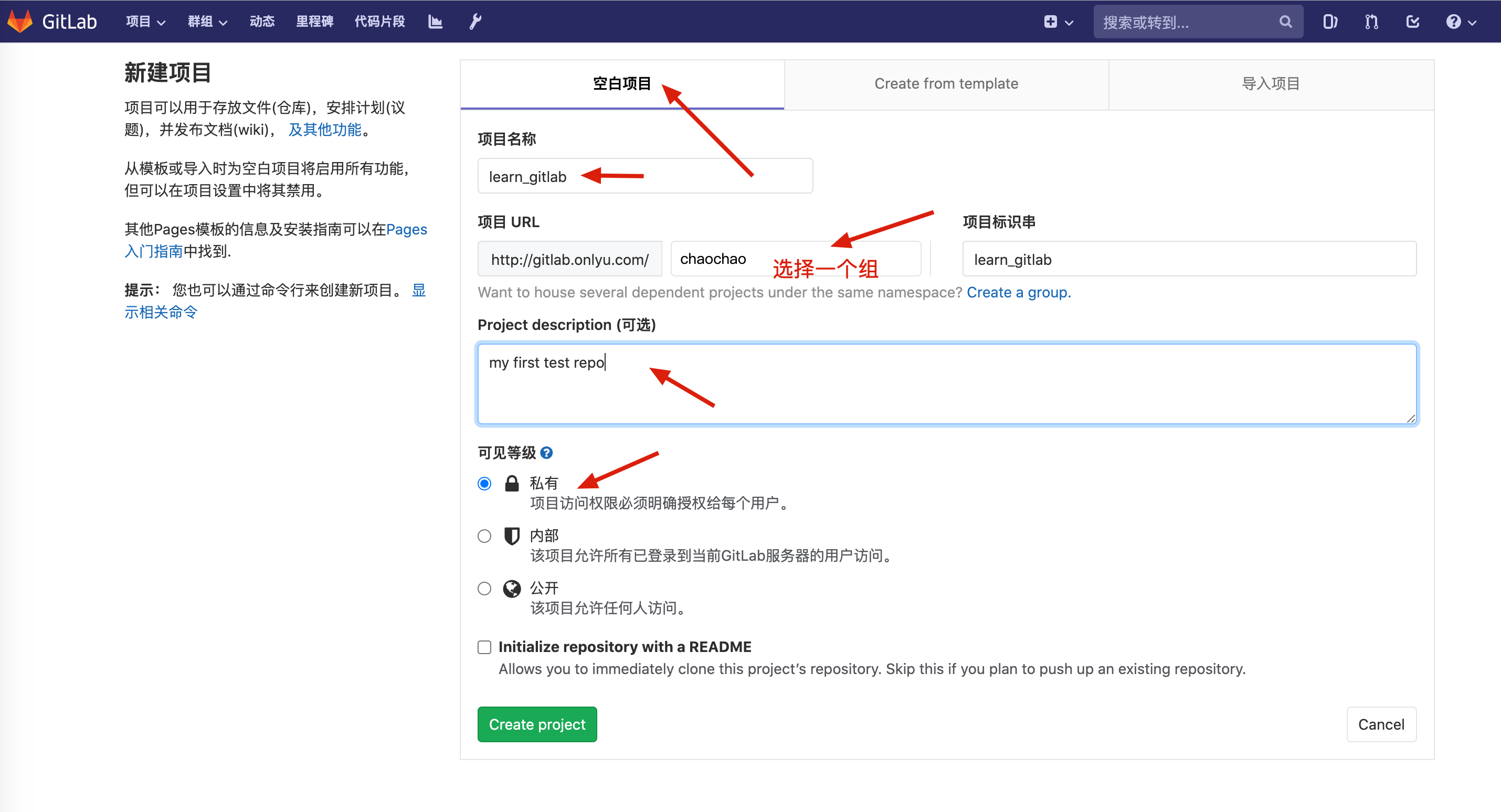Select the 私有 private radio button
Screen dimensions: 1501x812
point(484,484)
